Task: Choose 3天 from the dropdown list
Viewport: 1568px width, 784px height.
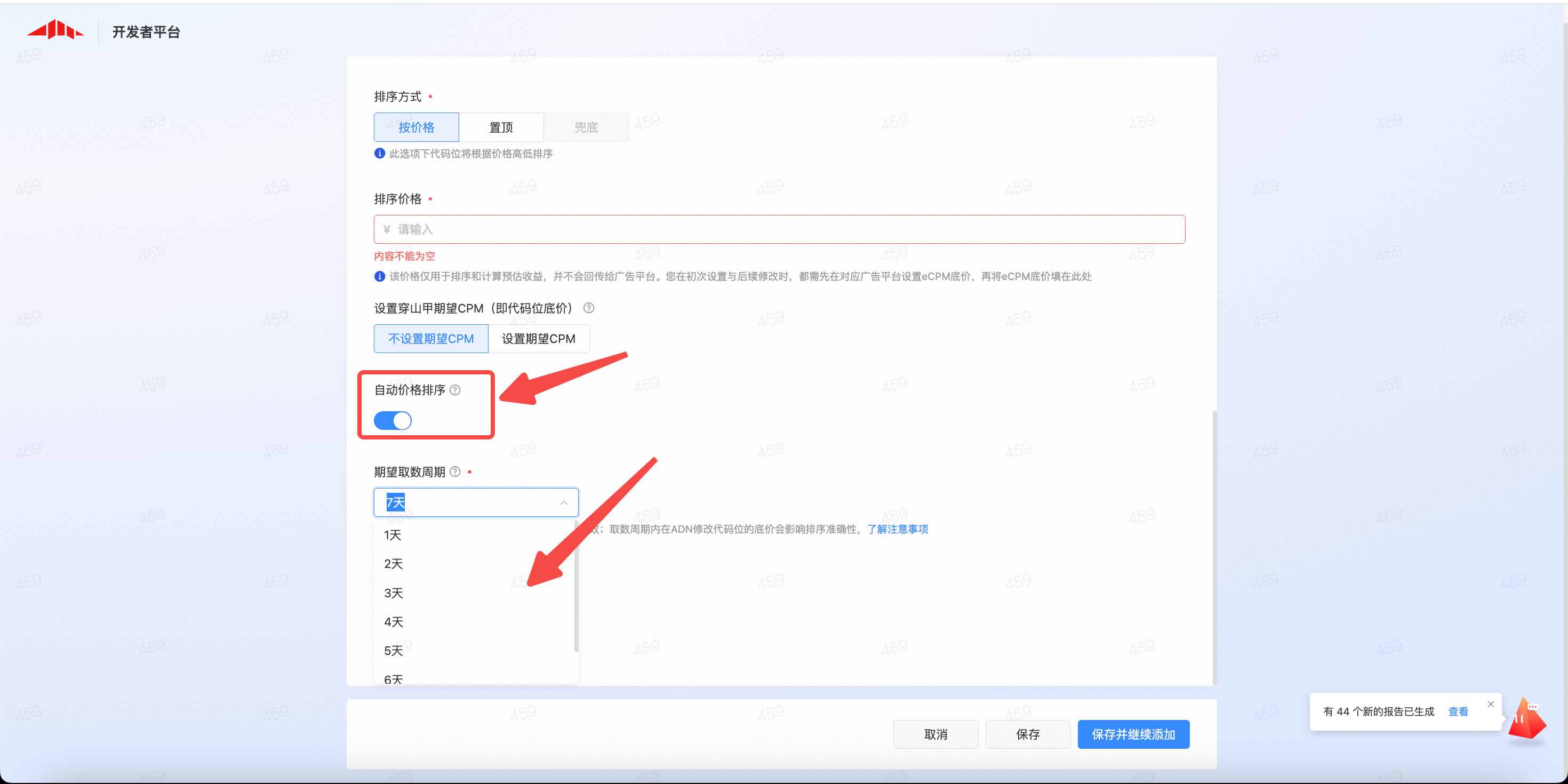Action: (393, 593)
